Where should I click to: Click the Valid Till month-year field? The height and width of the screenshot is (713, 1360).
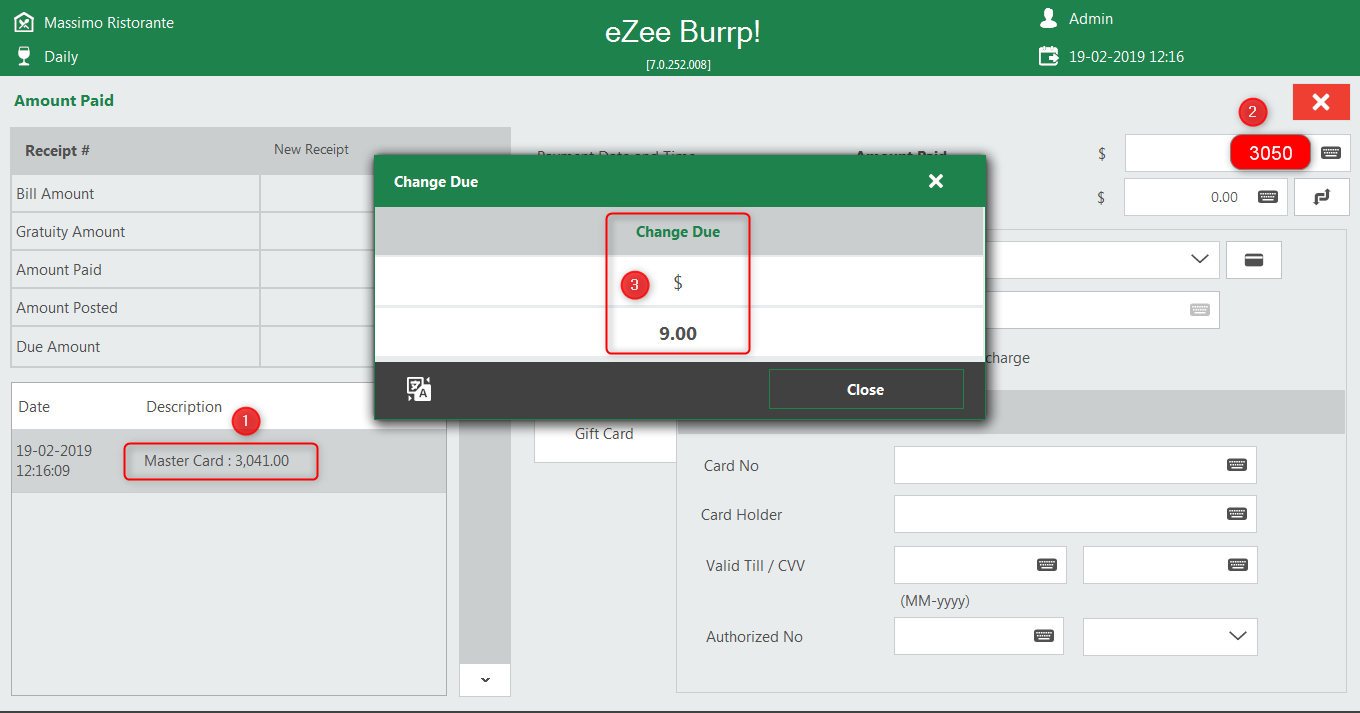pos(980,565)
